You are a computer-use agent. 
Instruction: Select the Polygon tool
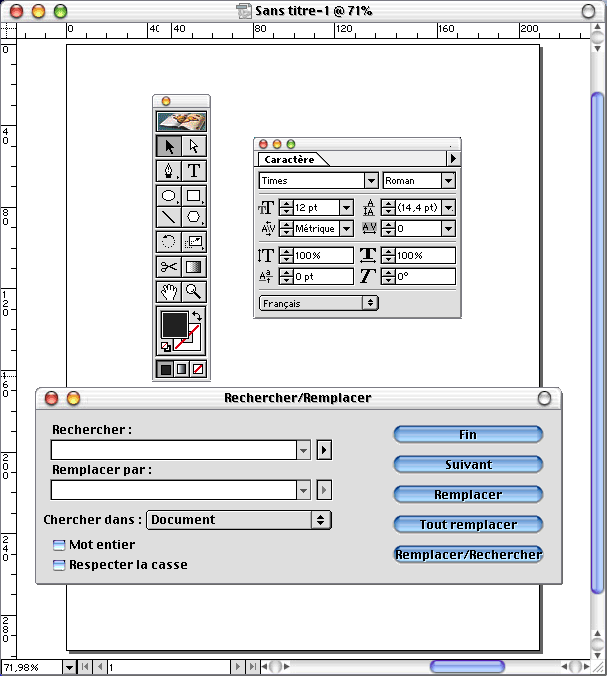(x=194, y=217)
